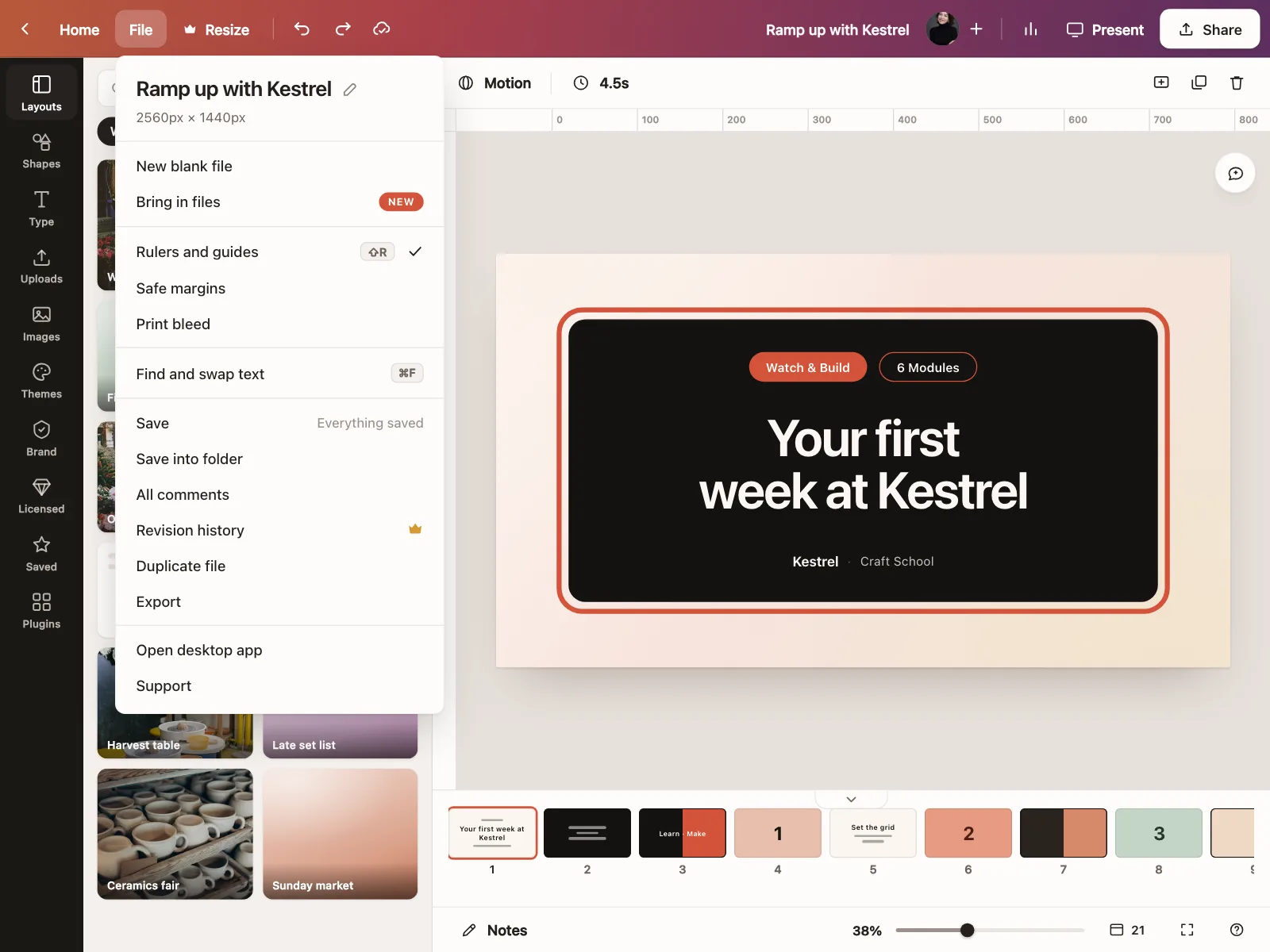Select the Watch & Build badge on slide

click(808, 367)
